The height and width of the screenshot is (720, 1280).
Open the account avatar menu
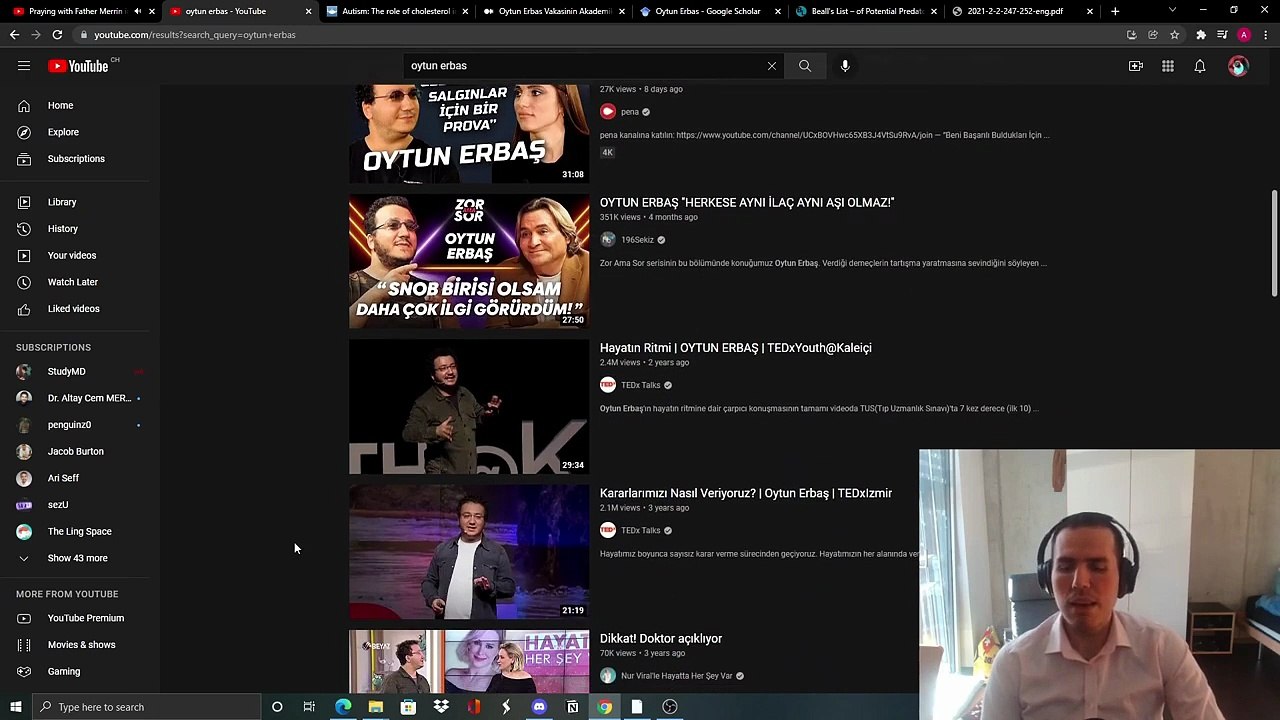pyautogui.click(x=1239, y=66)
